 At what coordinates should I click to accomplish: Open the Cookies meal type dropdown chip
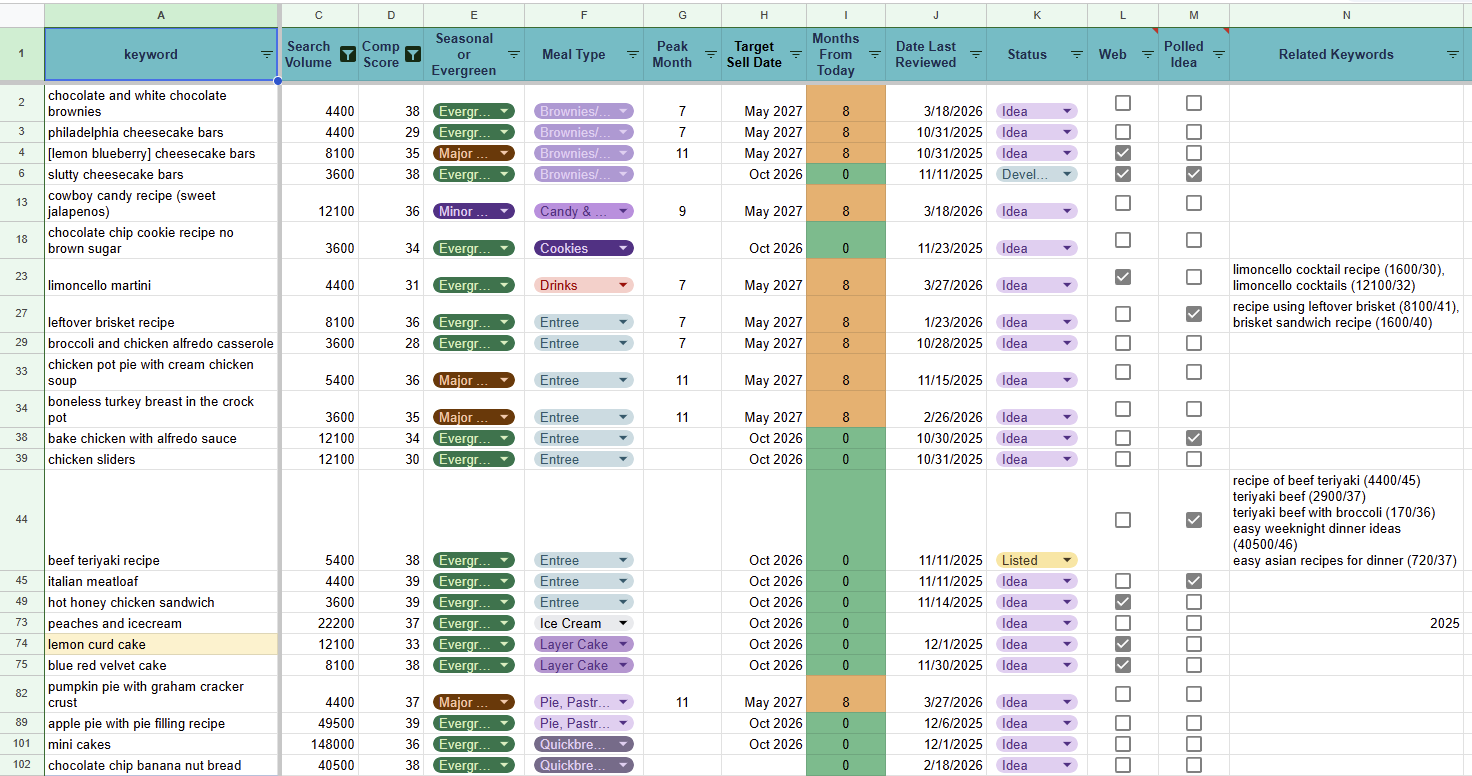(584, 248)
